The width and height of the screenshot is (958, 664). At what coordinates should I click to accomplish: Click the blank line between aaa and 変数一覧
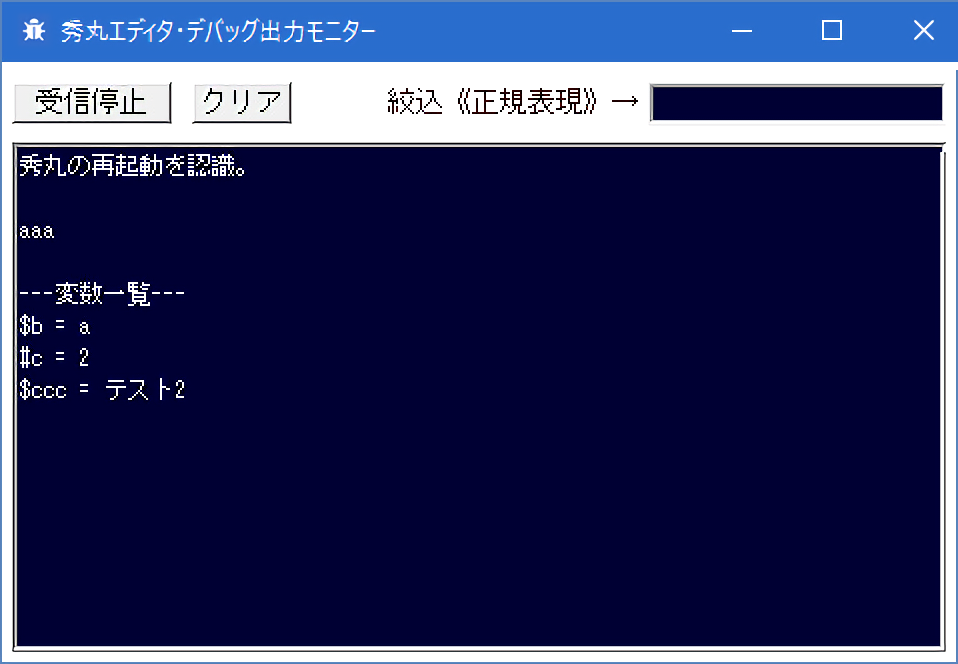tap(200, 263)
